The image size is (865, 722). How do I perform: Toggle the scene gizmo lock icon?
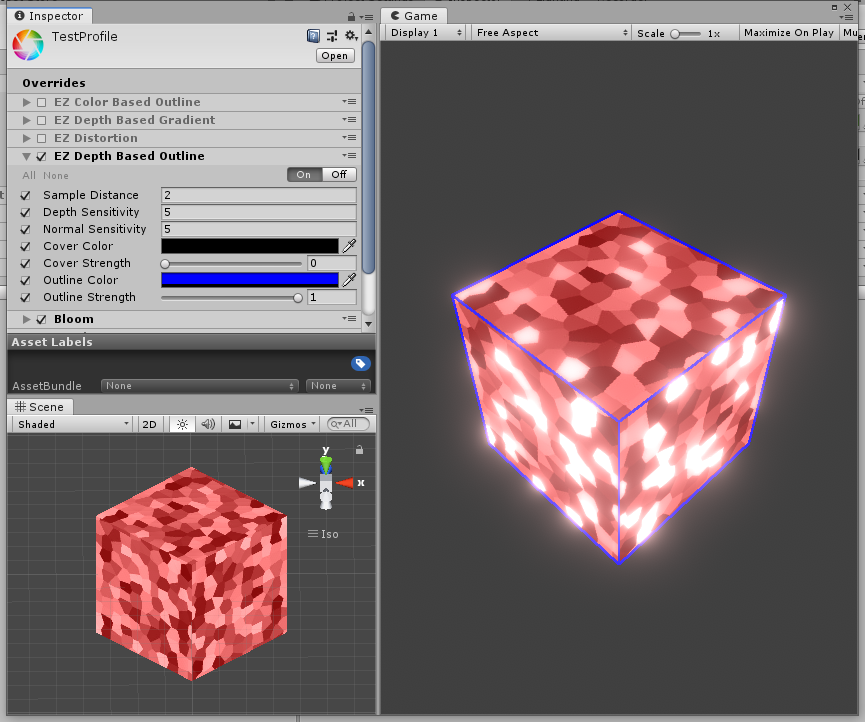coord(359,450)
